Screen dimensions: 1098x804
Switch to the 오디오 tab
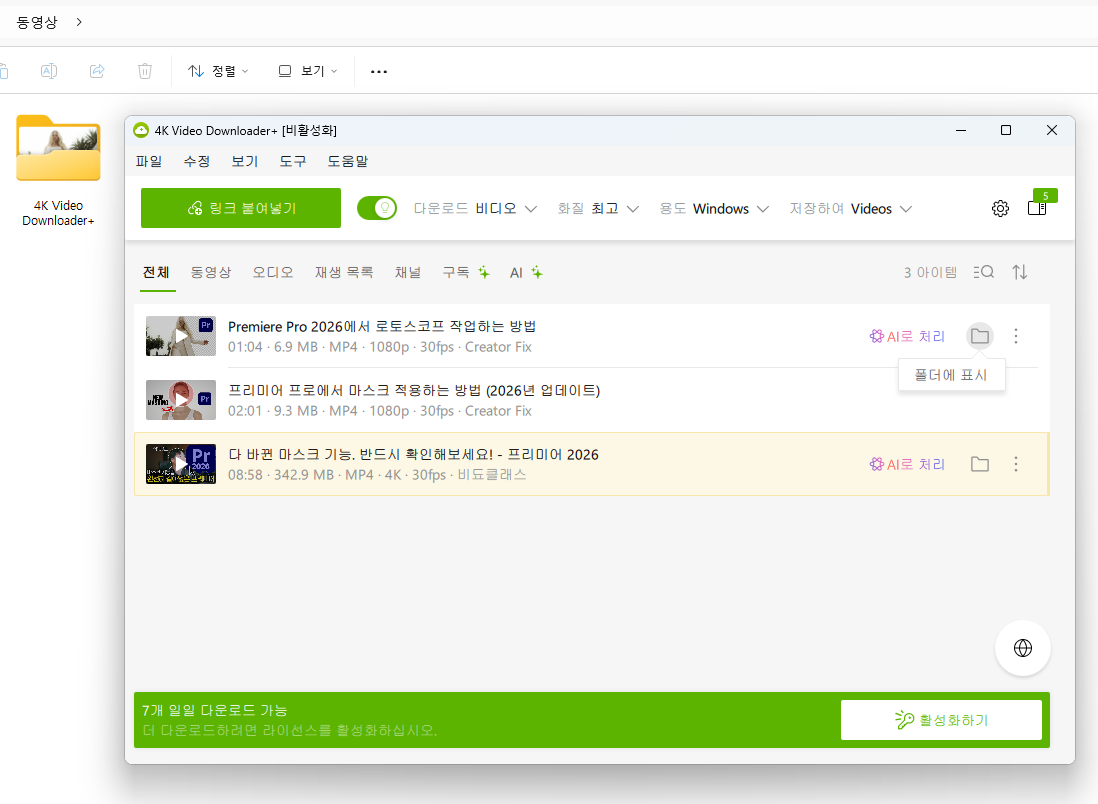273,272
